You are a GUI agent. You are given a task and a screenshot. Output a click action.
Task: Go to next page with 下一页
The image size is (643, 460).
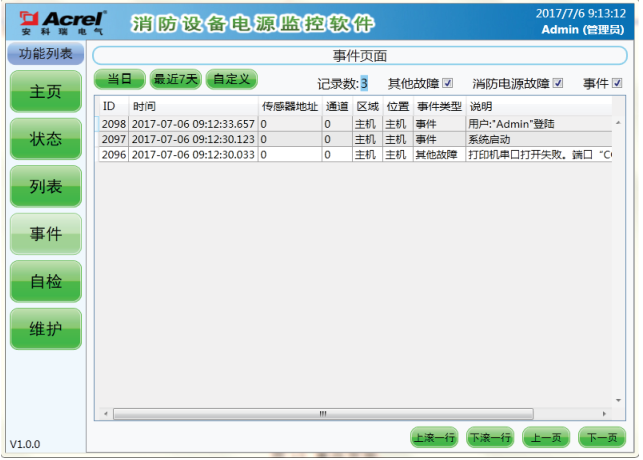601,437
